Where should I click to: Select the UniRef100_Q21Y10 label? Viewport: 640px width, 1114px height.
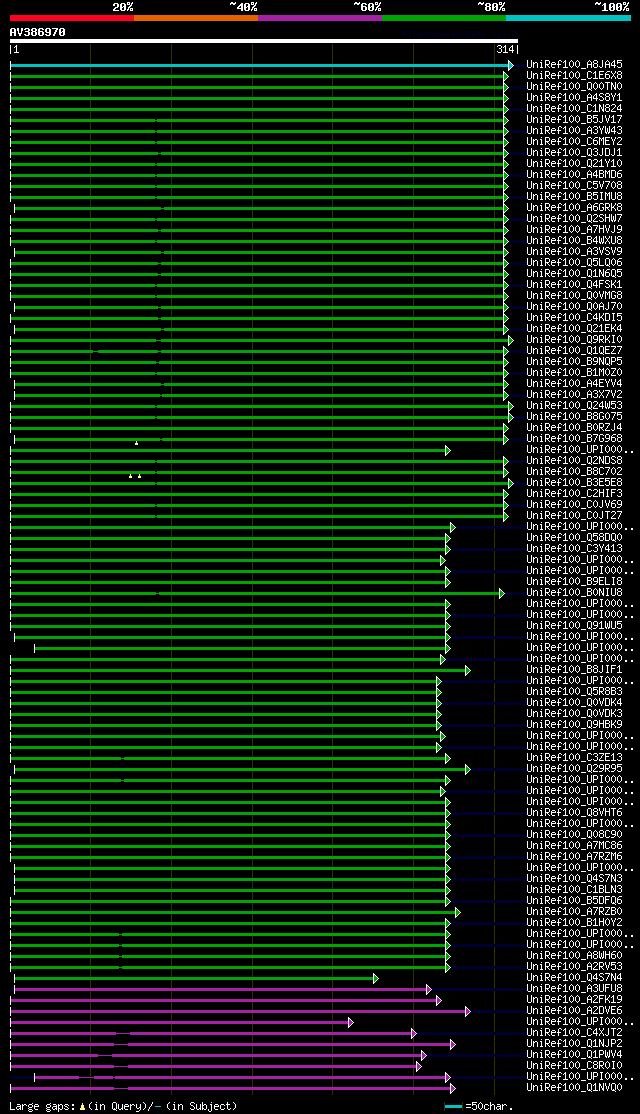[575, 163]
